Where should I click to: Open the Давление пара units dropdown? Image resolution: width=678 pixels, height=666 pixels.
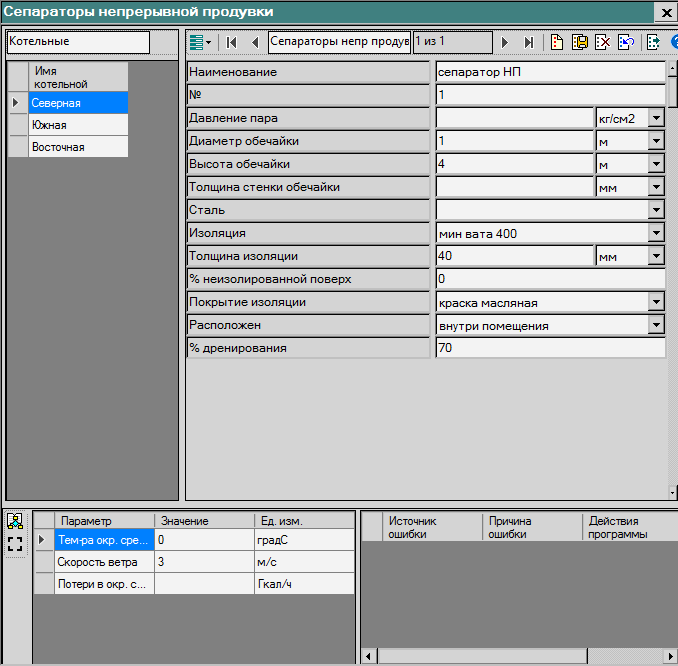(x=656, y=118)
